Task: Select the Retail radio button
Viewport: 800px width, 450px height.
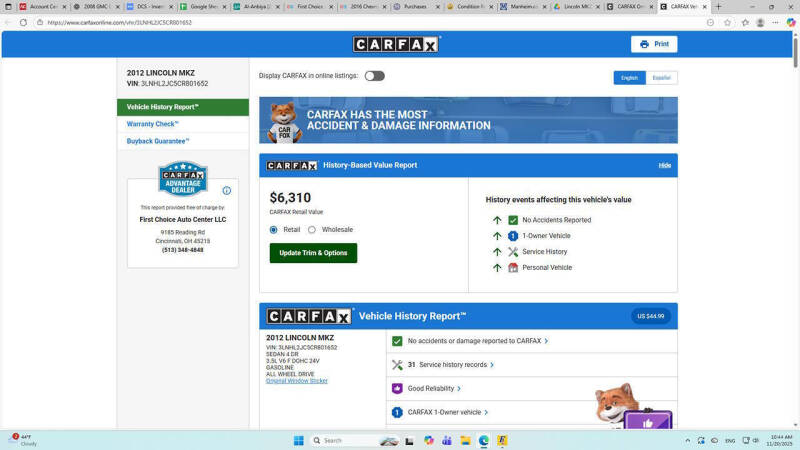Action: 274,230
